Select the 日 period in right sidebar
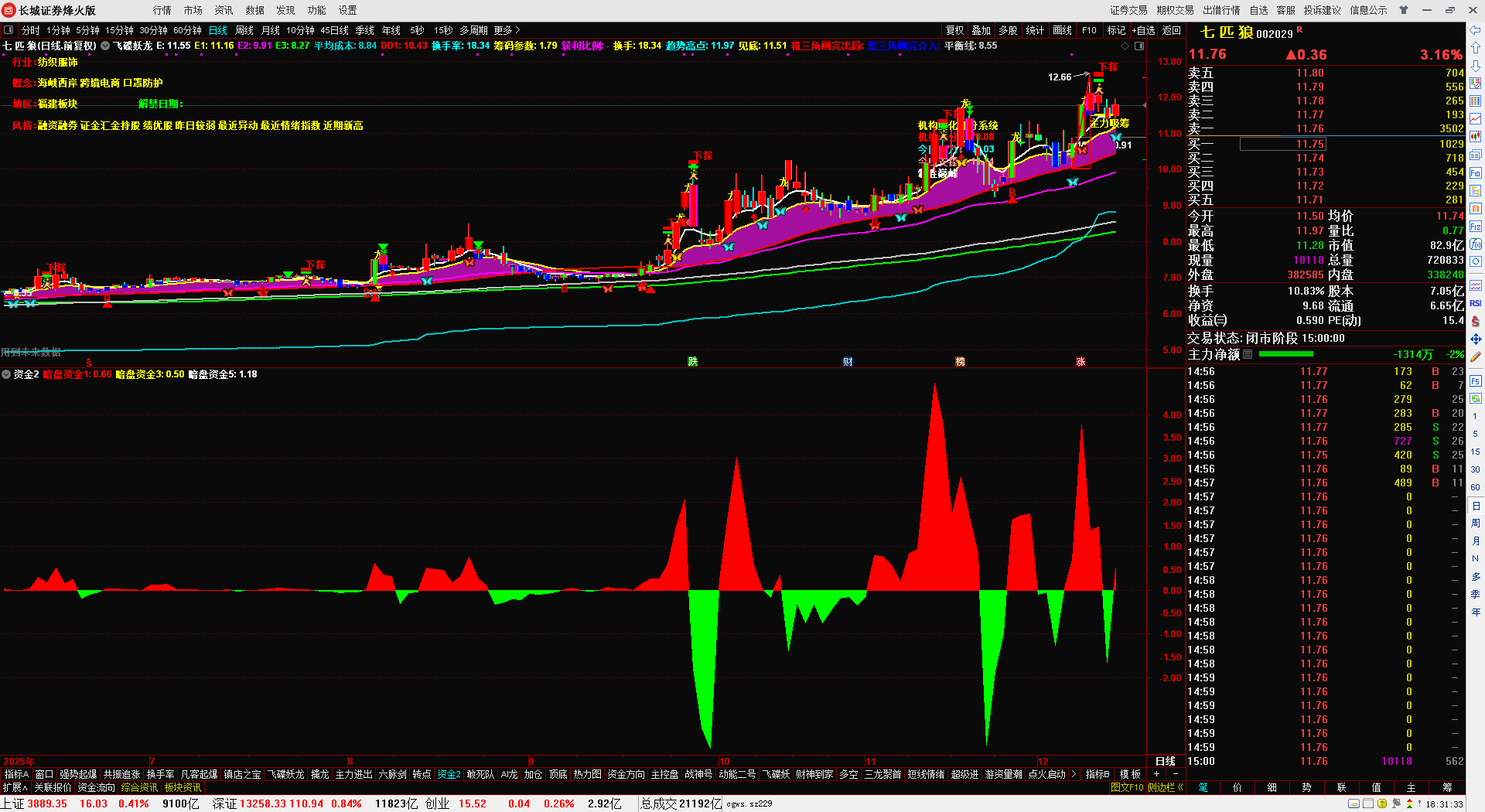Image resolution: width=1485 pixels, height=812 pixels. [1476, 506]
